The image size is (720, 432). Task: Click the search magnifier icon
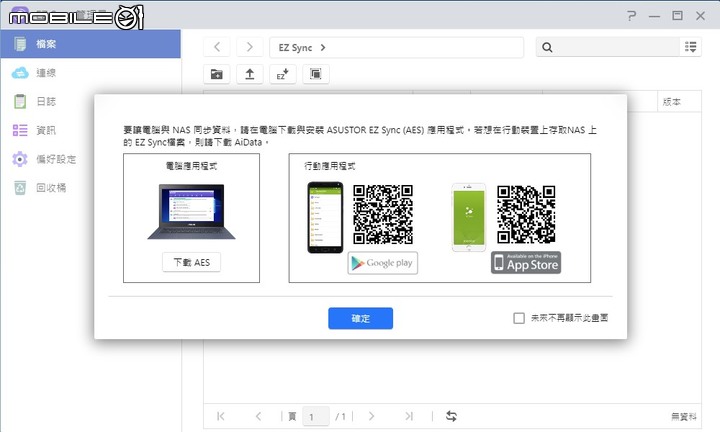click(x=547, y=47)
